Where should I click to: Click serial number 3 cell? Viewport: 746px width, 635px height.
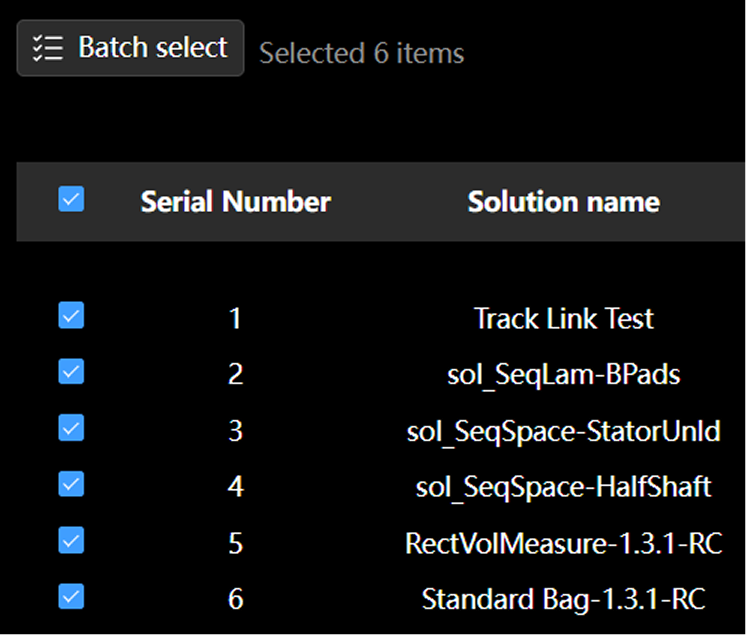click(235, 431)
